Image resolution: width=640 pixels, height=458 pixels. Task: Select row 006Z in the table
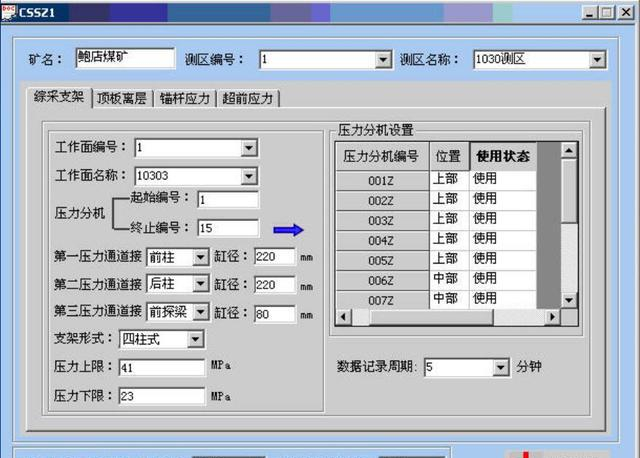382,281
